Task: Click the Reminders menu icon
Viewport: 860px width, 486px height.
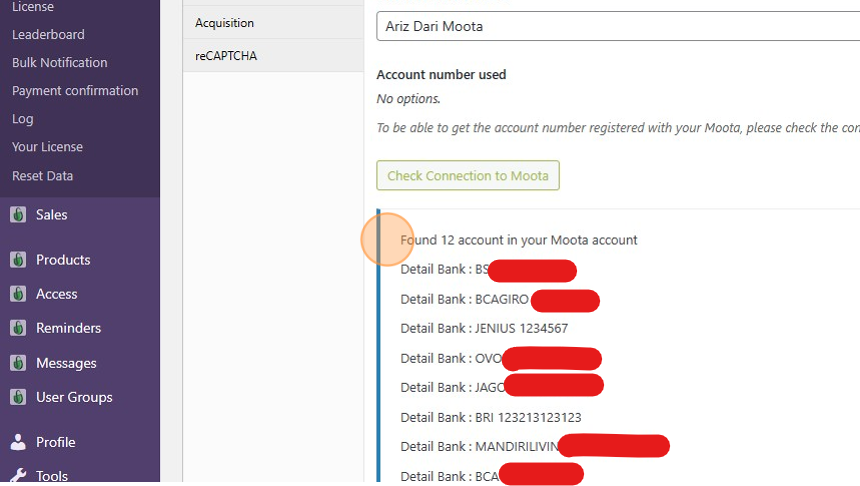Action: 18,328
